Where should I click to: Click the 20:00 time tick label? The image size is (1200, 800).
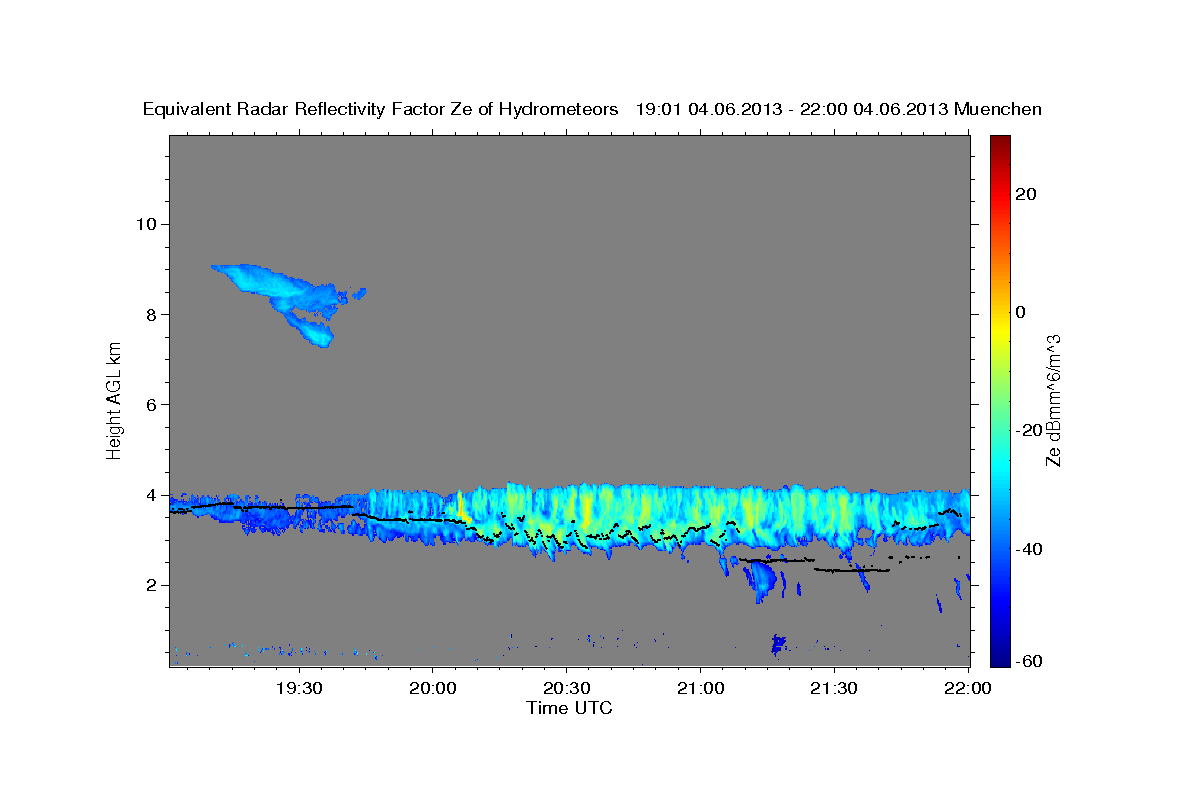pyautogui.click(x=433, y=689)
